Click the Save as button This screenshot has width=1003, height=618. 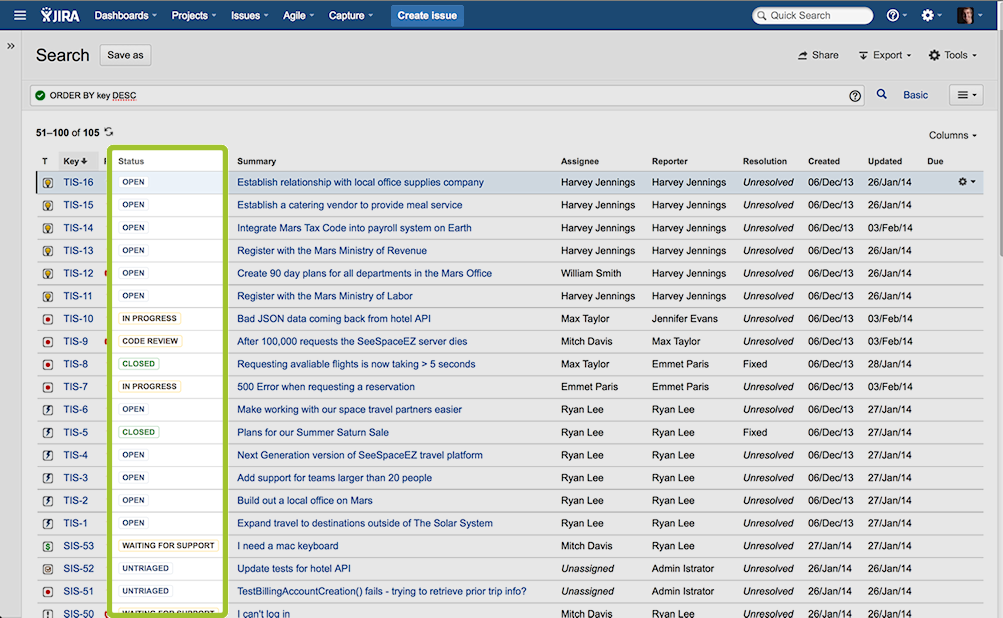[x=125, y=55]
